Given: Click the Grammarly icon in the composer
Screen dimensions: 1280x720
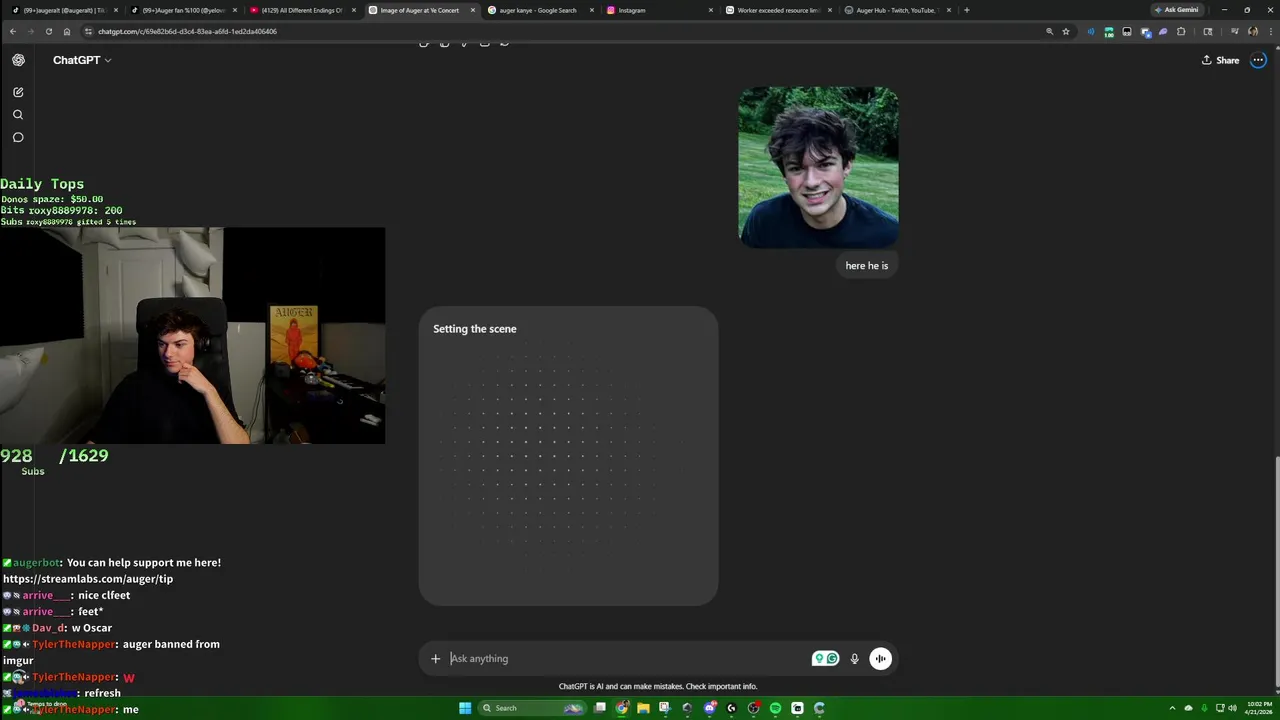Looking at the screenshot, I should pos(832,658).
